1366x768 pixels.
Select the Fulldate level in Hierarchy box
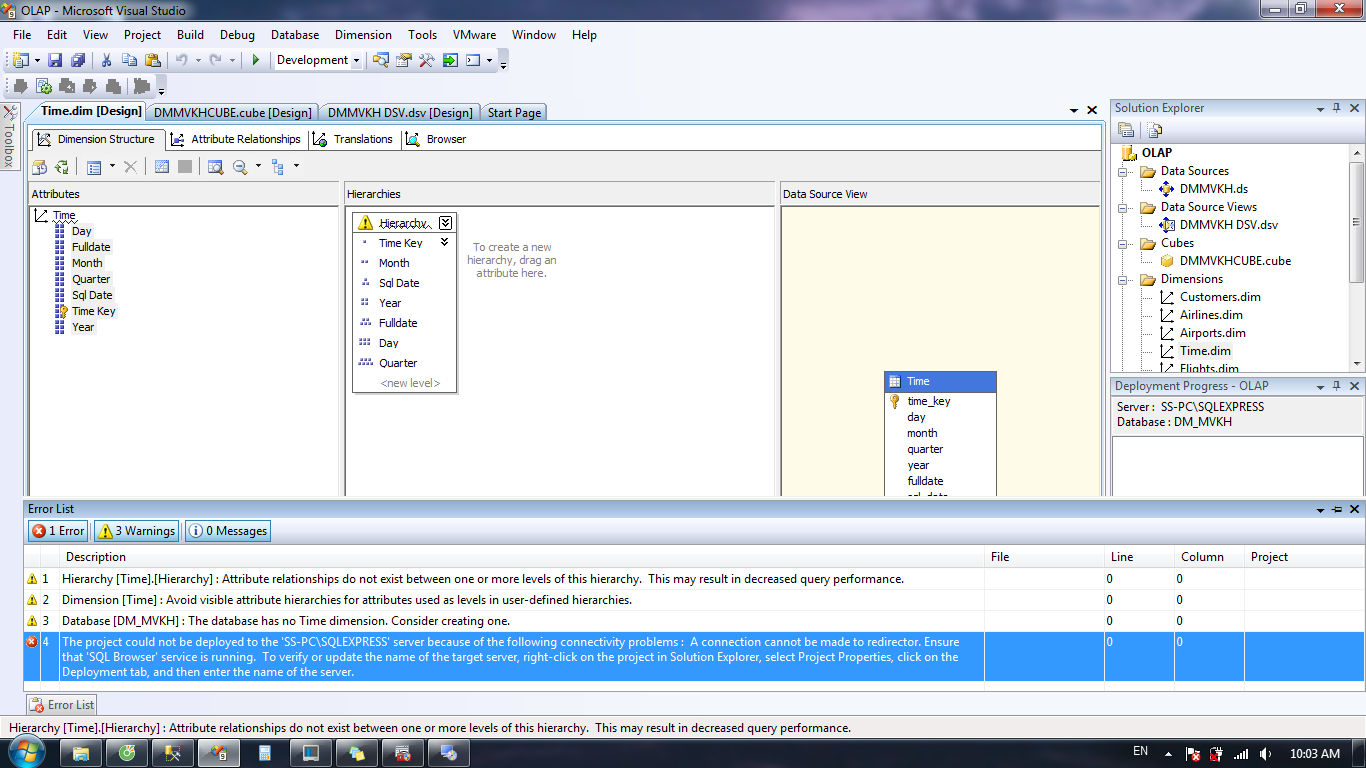tap(398, 323)
